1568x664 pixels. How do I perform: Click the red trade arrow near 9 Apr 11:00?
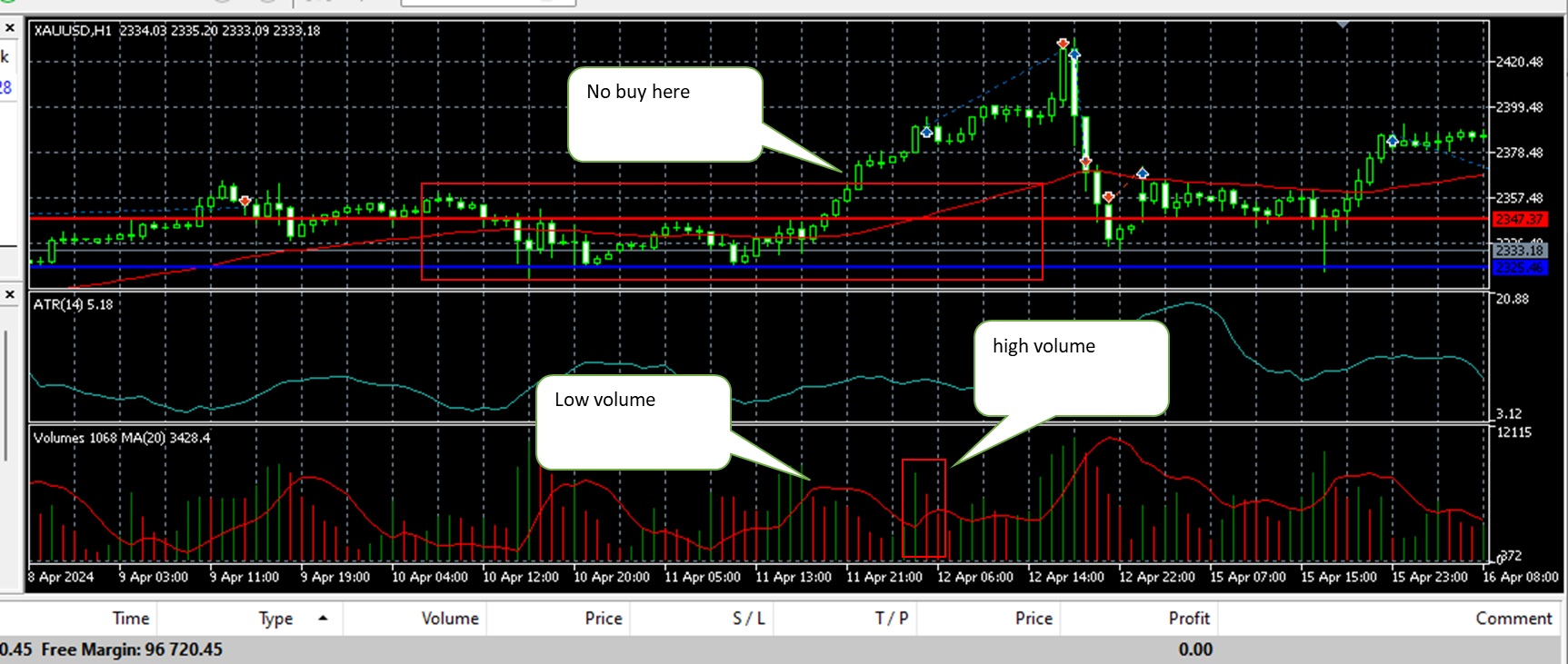click(245, 201)
